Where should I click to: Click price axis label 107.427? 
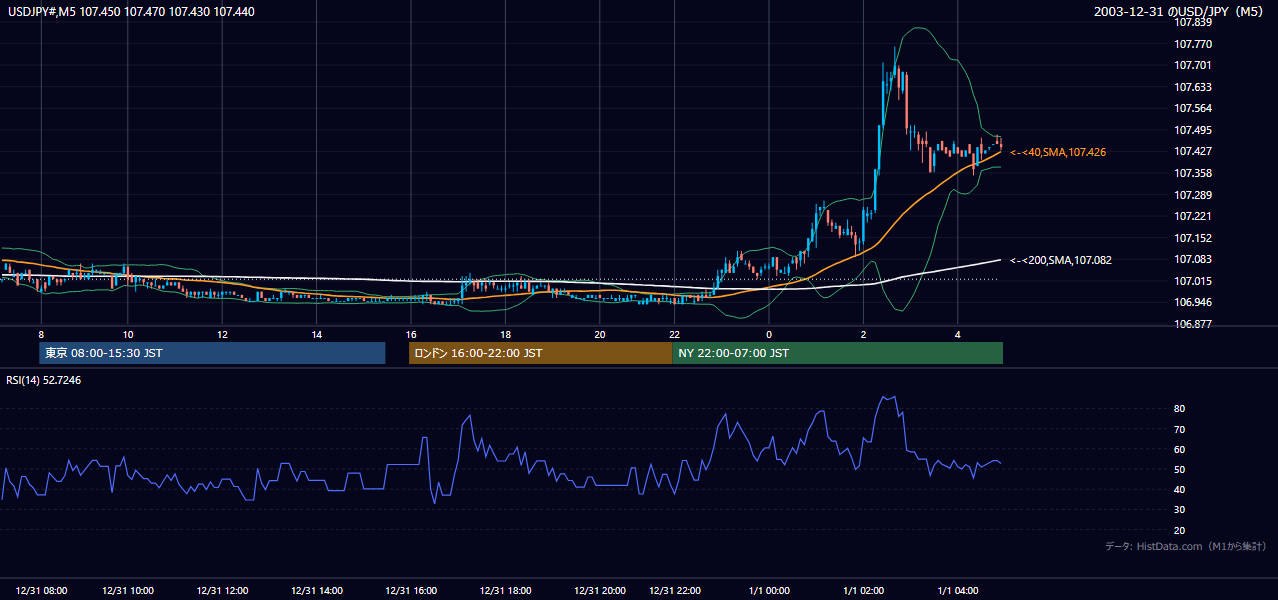point(1192,151)
